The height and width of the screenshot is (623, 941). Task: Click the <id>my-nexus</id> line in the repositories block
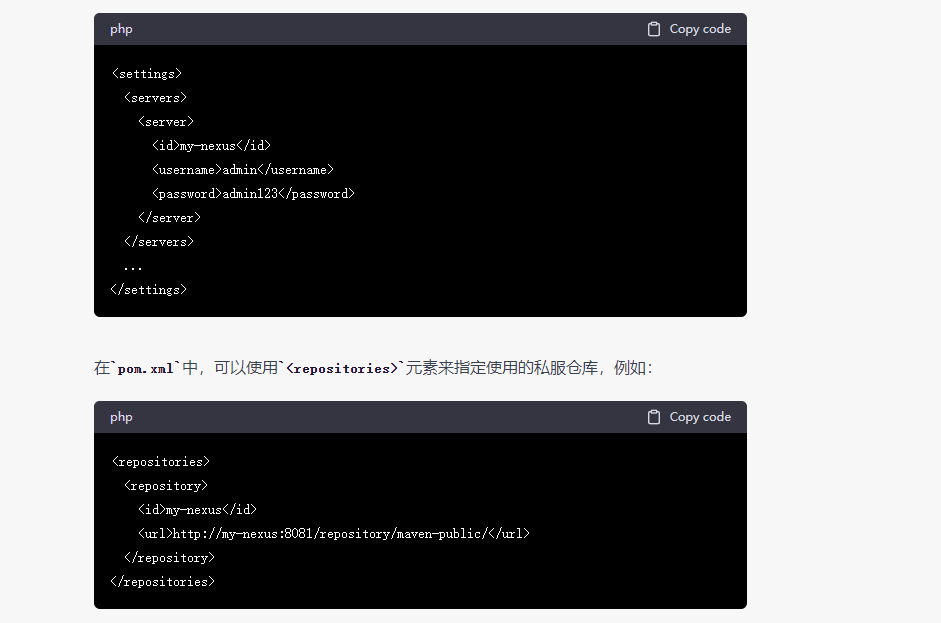pyautogui.click(x=197, y=510)
